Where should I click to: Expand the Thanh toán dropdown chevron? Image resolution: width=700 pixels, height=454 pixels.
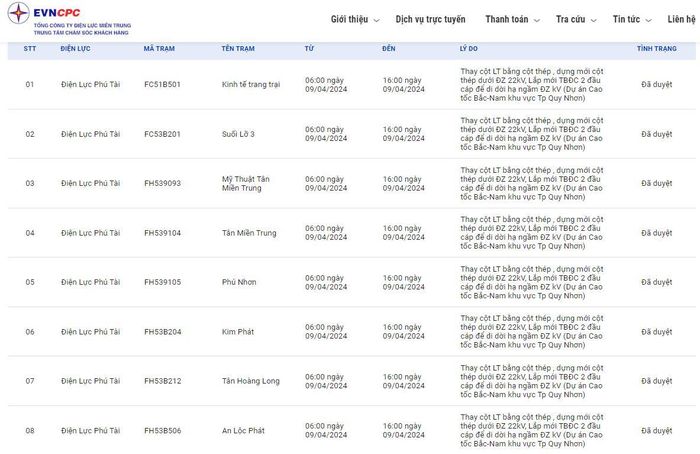(x=537, y=21)
